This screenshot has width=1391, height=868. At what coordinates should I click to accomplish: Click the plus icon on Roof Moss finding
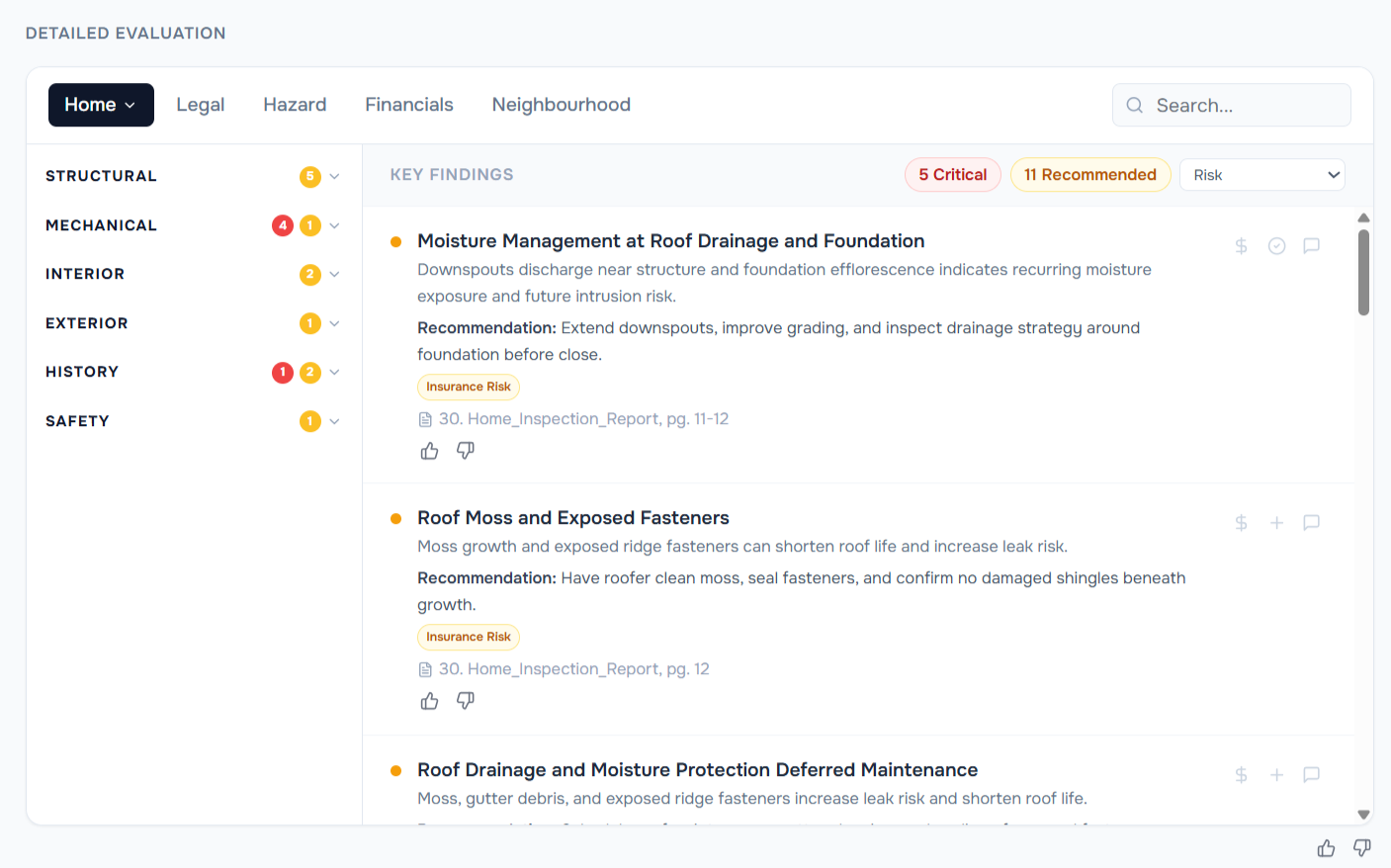pyautogui.click(x=1276, y=523)
